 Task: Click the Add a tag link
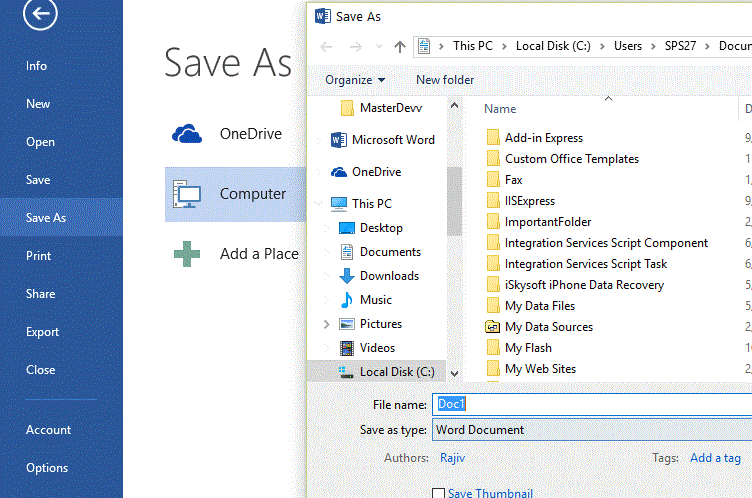pos(715,458)
